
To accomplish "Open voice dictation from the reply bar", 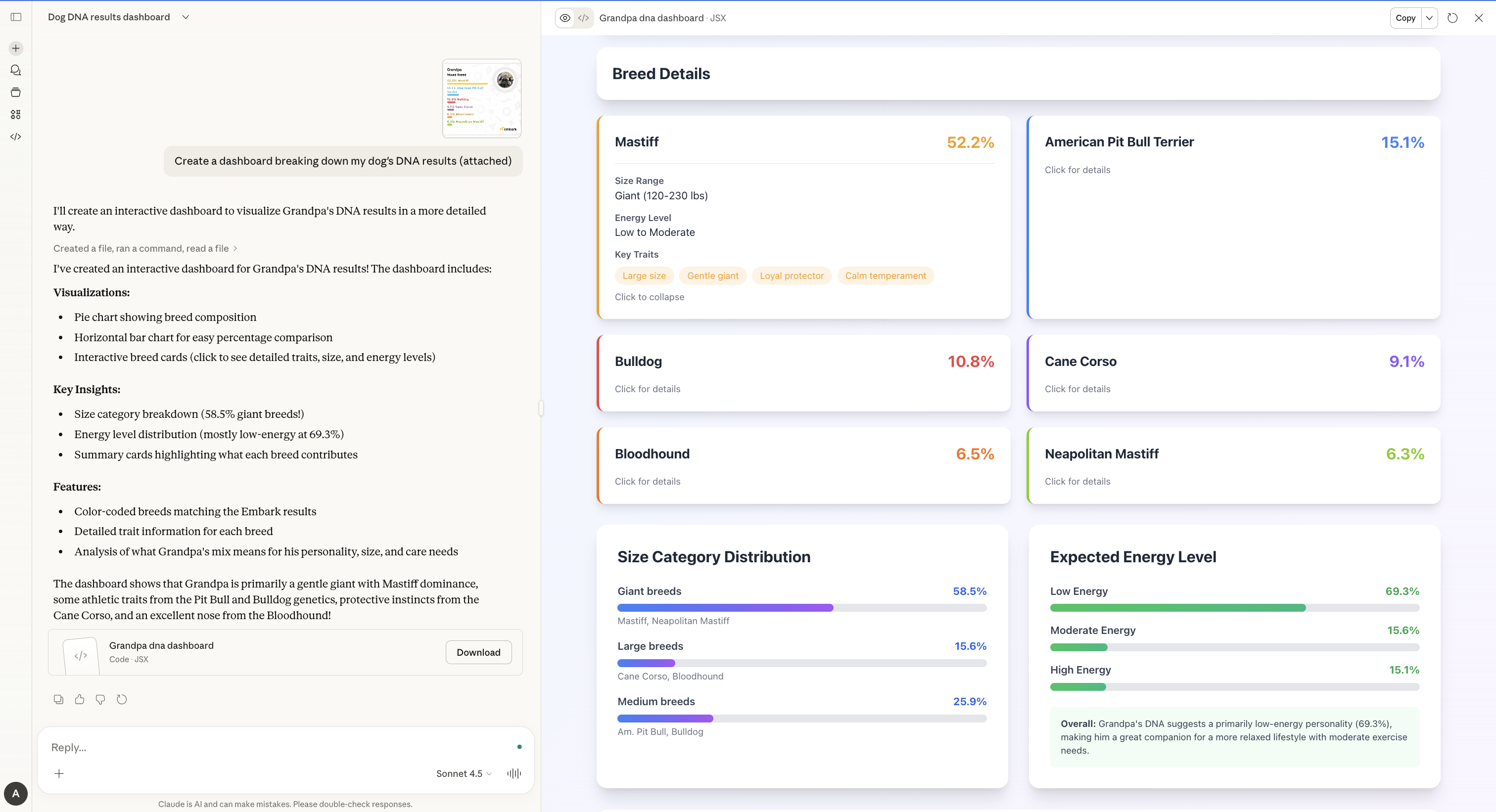I will [x=513, y=774].
